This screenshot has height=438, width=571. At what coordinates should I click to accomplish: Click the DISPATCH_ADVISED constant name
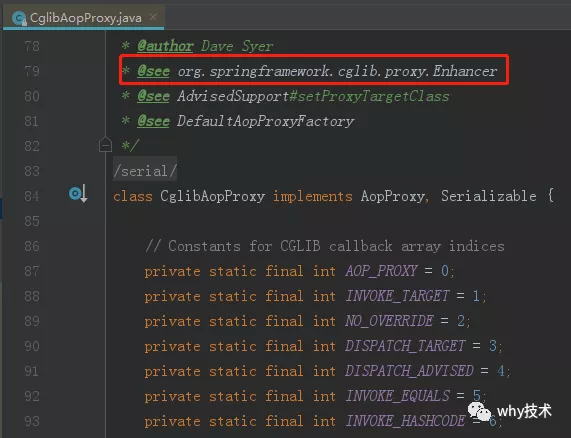click(409, 371)
